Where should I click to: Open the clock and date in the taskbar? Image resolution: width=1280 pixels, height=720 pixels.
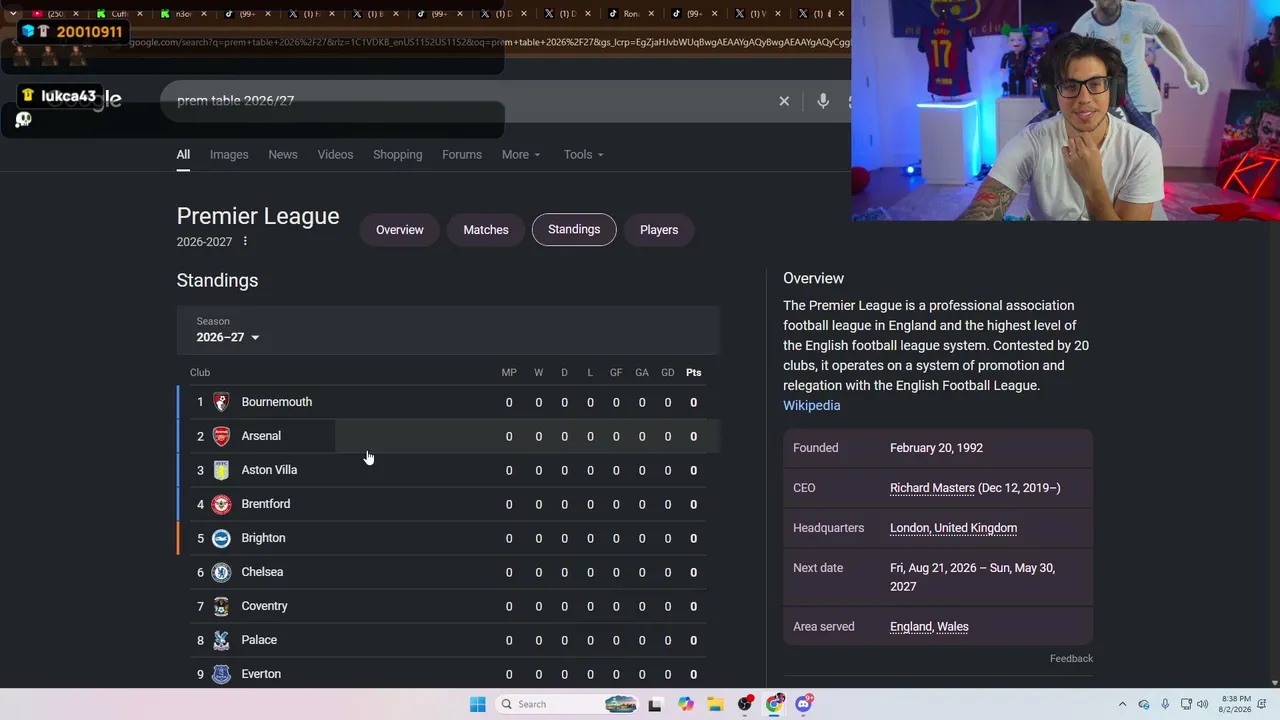click(1235, 704)
